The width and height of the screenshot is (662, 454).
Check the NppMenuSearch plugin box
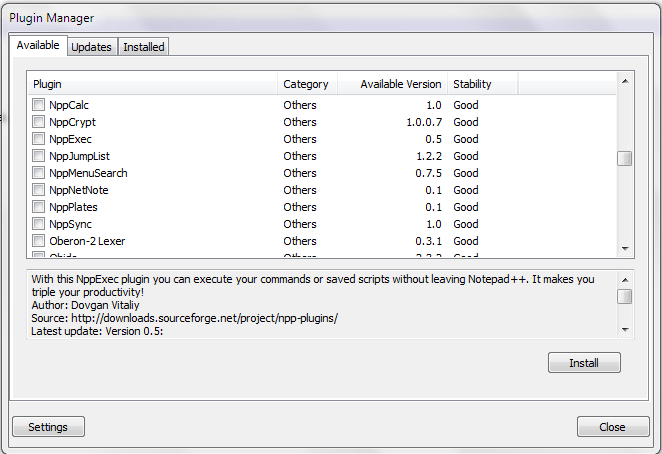tap(39, 173)
